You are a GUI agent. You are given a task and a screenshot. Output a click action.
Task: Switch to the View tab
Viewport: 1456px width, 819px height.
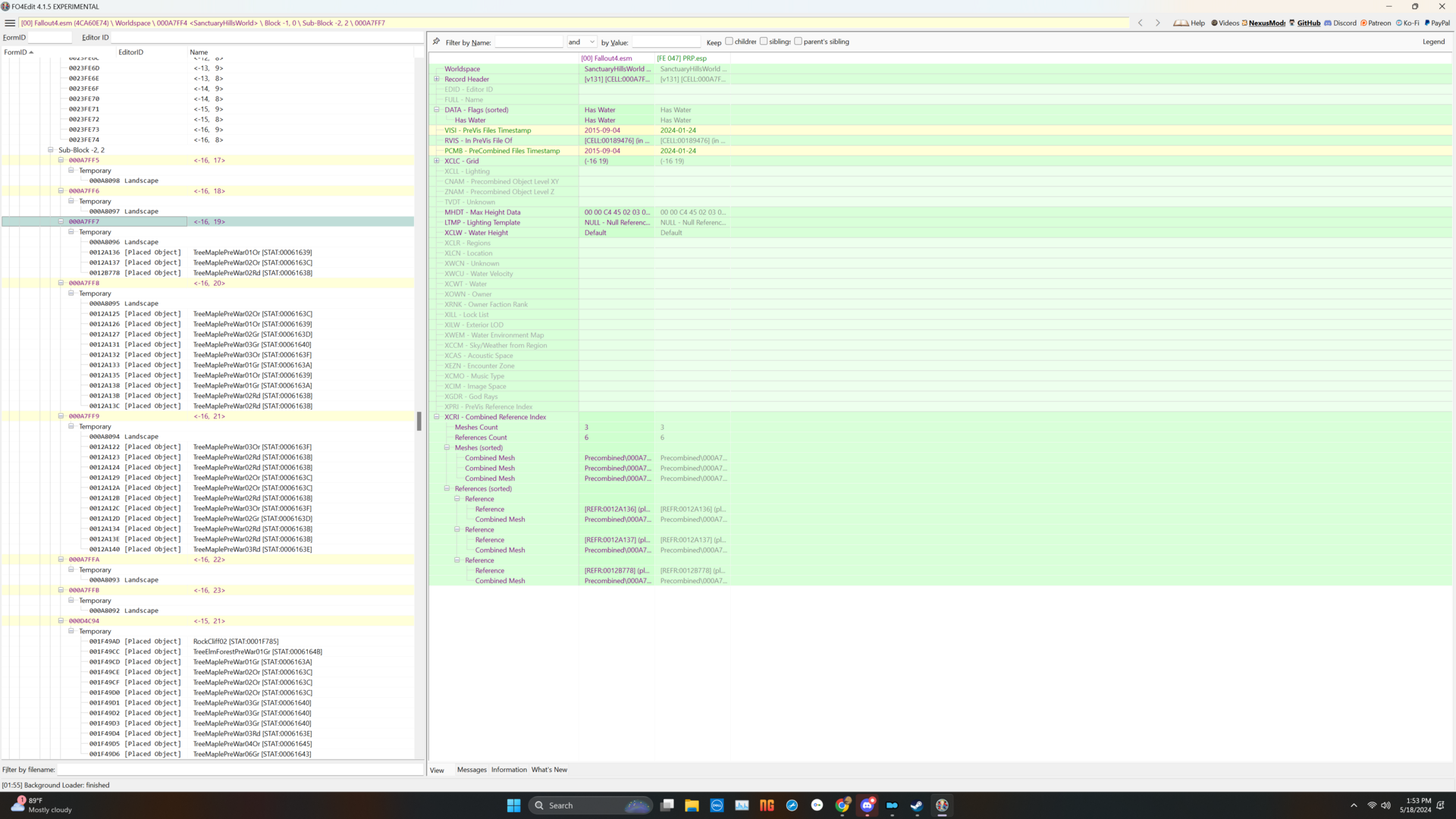(437, 770)
